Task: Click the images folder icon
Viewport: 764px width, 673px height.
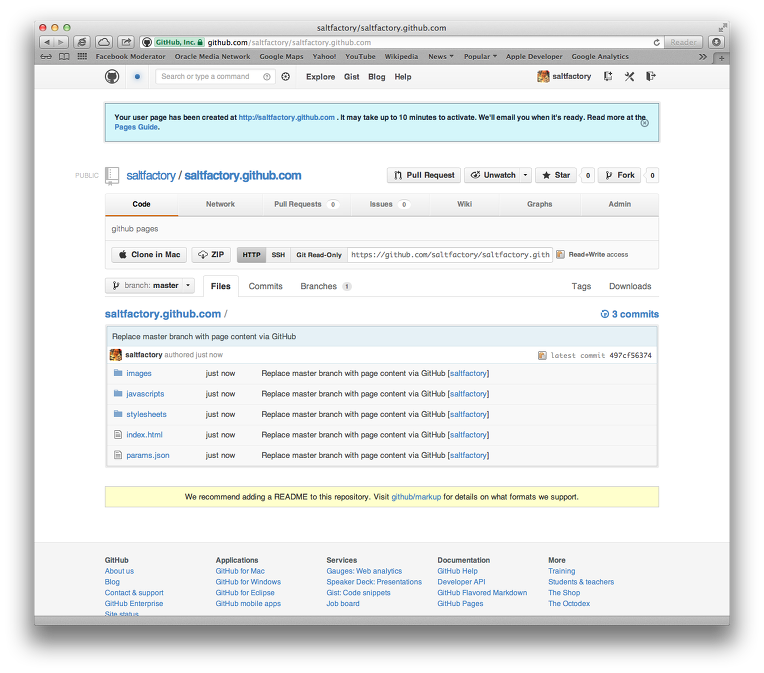Action: tap(117, 373)
